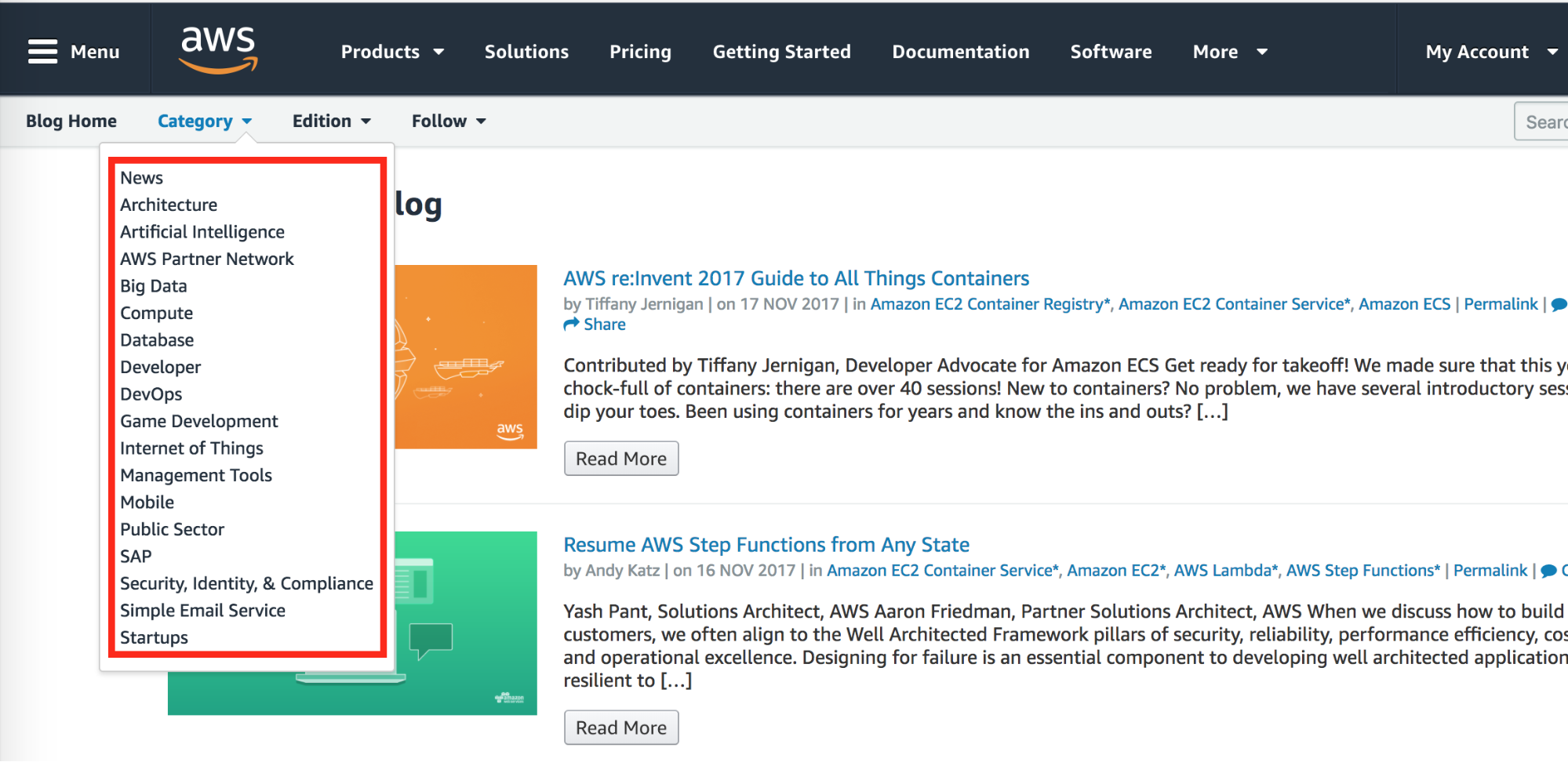Open the Follow dropdown
This screenshot has width=1568, height=762.
coord(449,122)
